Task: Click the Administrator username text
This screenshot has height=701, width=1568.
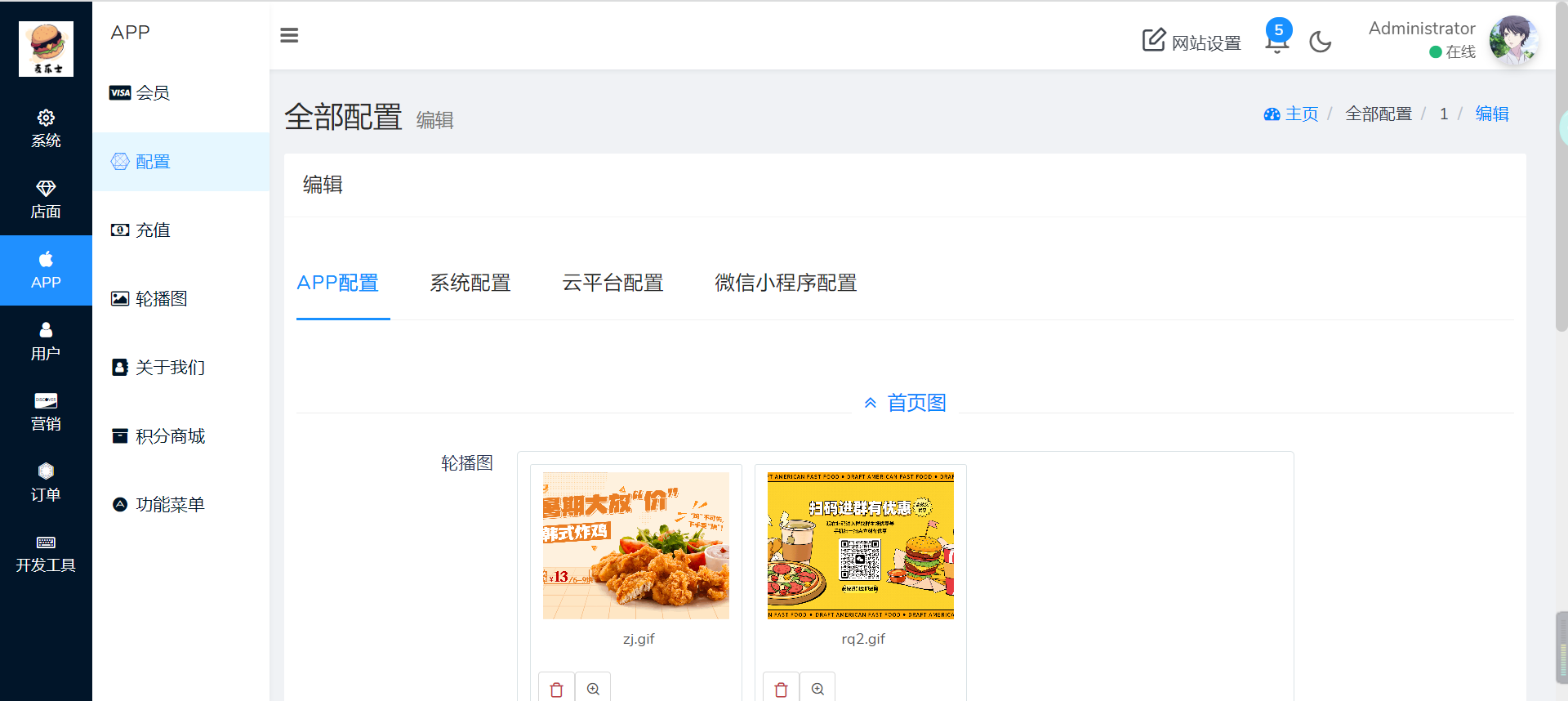Action: (1422, 29)
